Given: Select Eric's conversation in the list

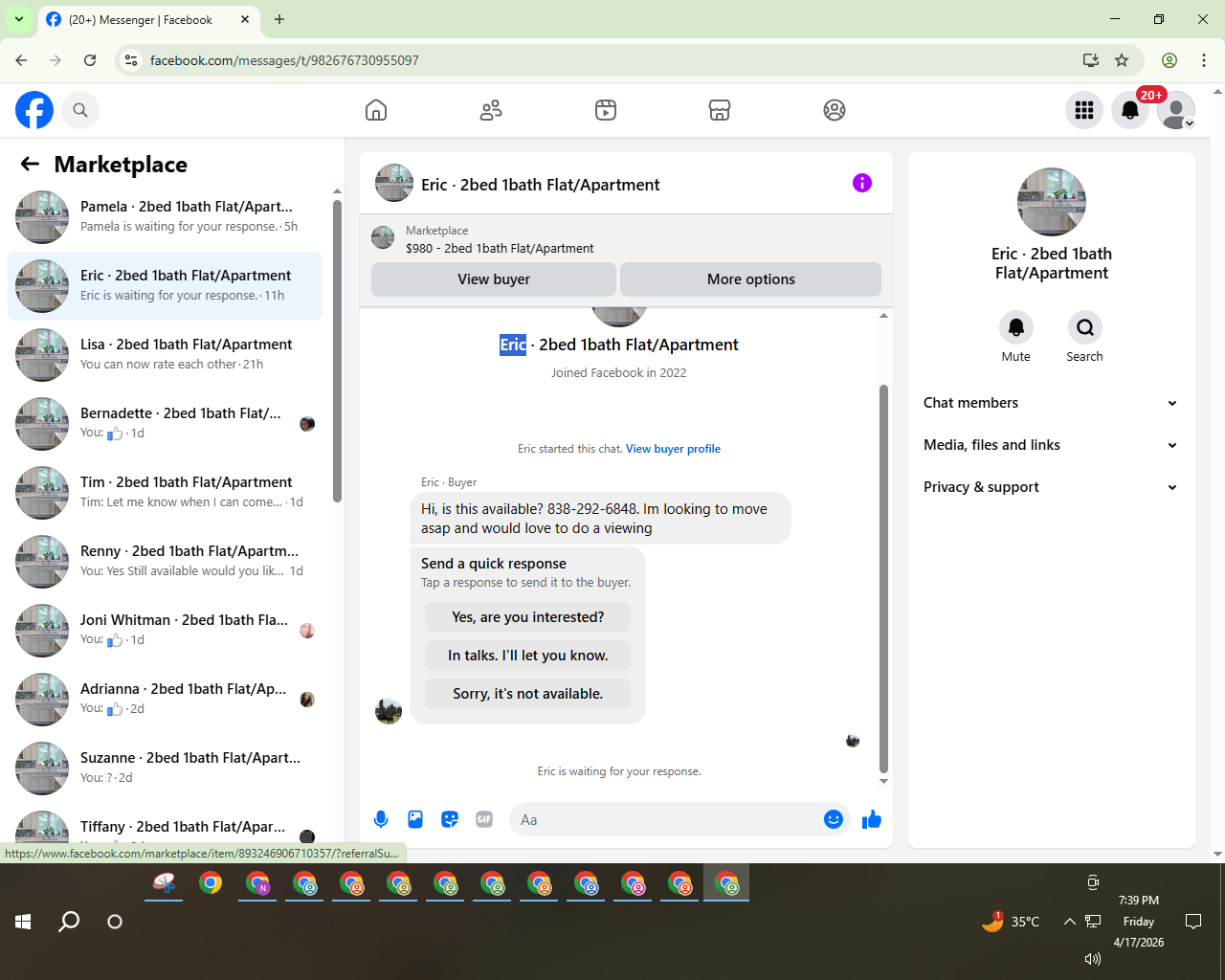Looking at the screenshot, I should pos(165,286).
